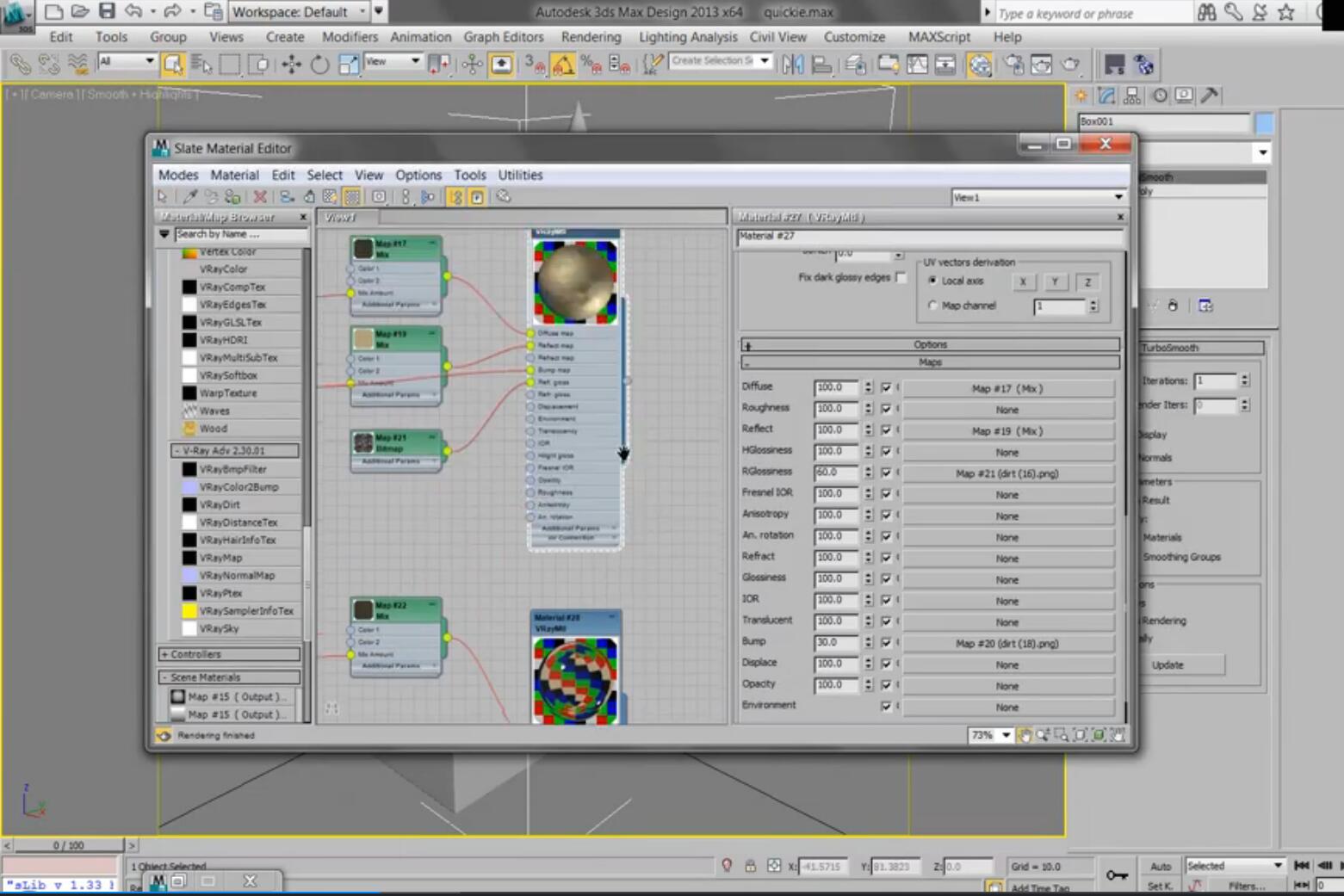Open the Slate Utilities menu
Viewport: 1344px width, 896px height.
pyautogui.click(x=520, y=175)
